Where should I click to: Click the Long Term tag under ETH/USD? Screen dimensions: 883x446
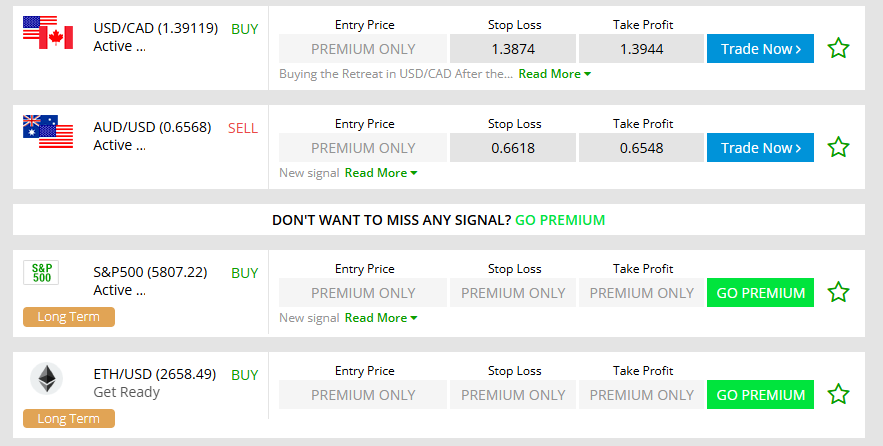tap(69, 418)
